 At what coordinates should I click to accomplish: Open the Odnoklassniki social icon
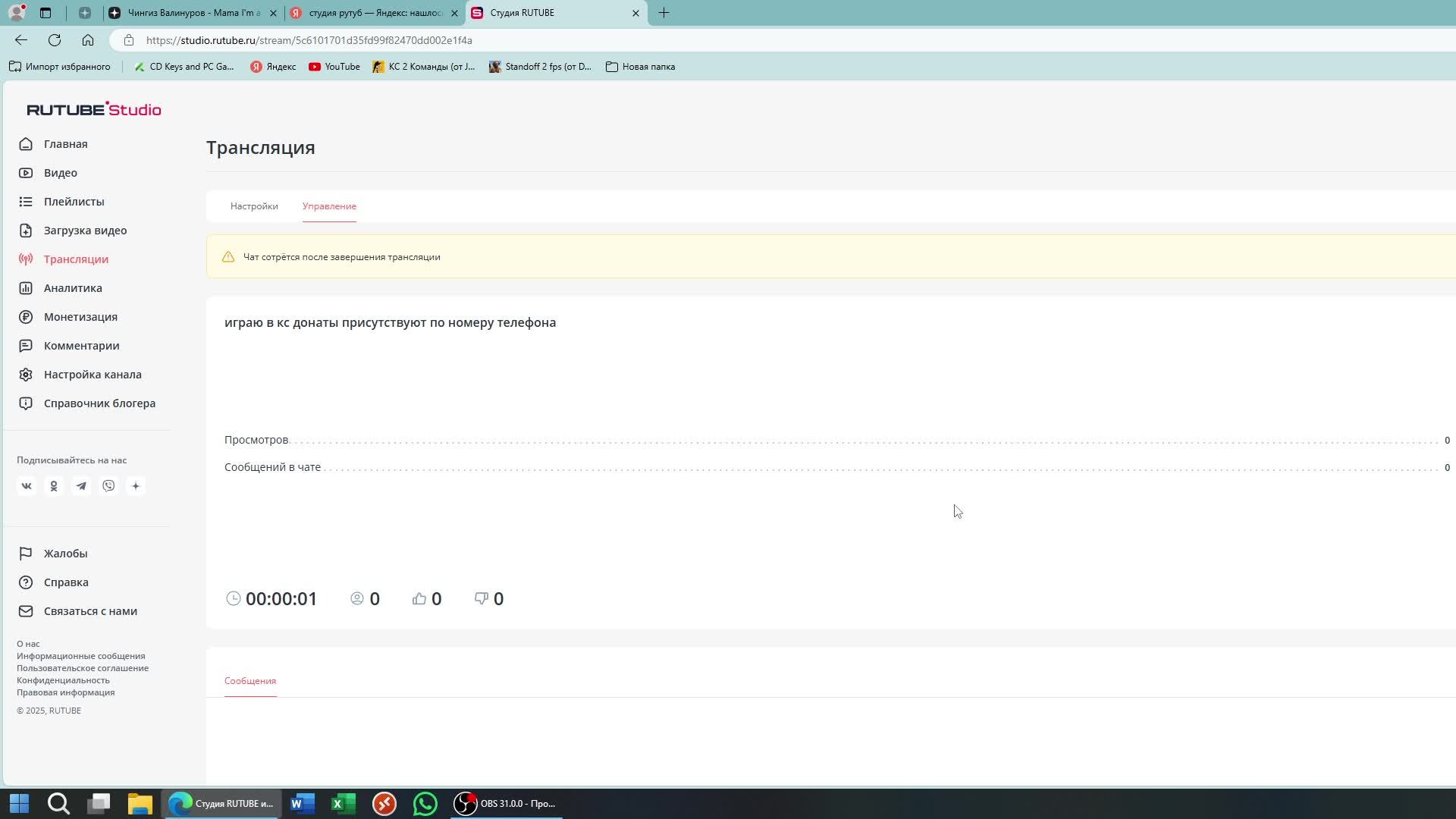[x=54, y=486]
